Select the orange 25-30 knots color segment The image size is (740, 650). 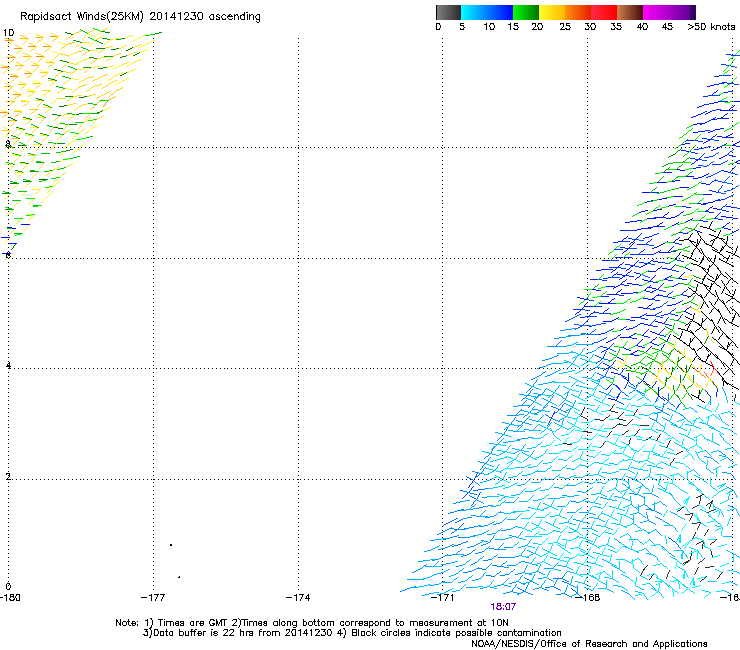578,12
